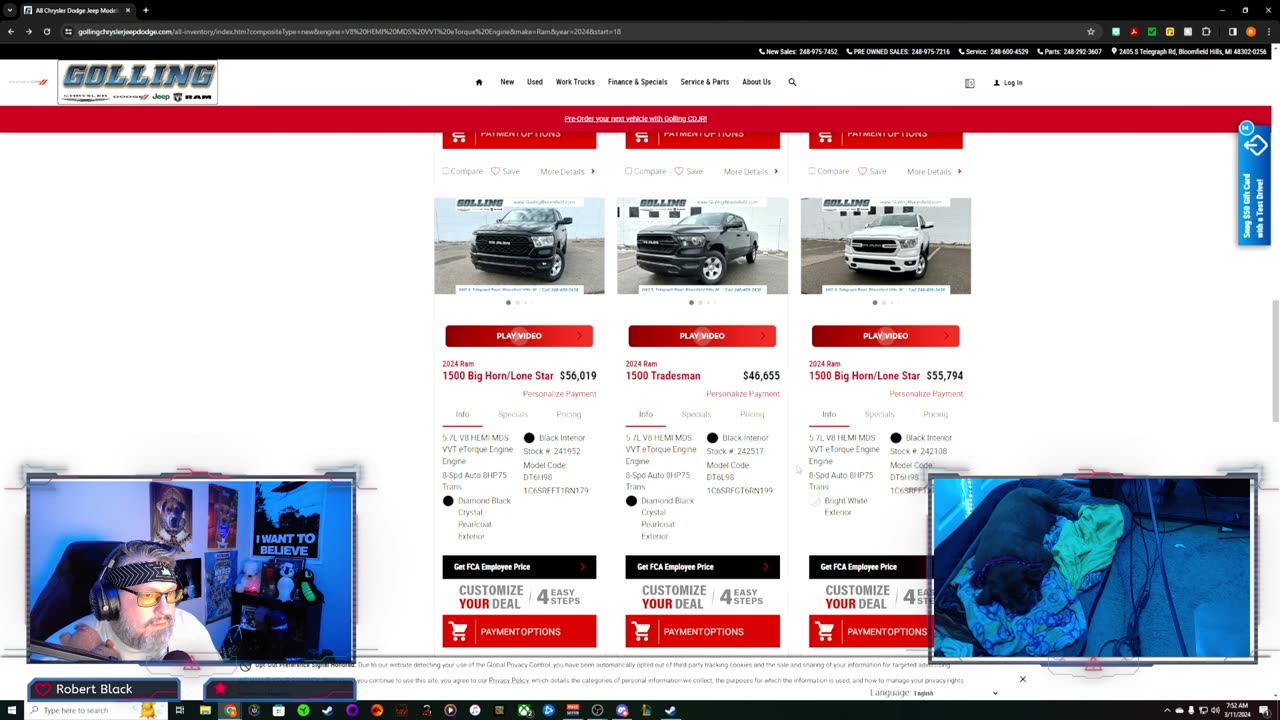Reload the page with the refresh icon

[x=46, y=31]
